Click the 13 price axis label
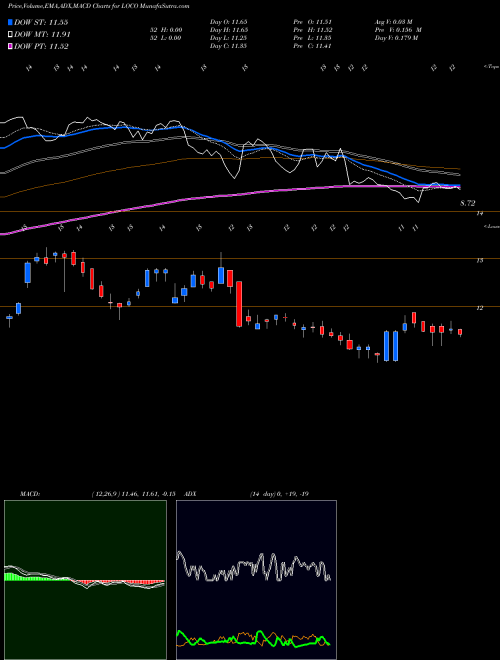The image size is (500, 660). pyautogui.click(x=479, y=261)
